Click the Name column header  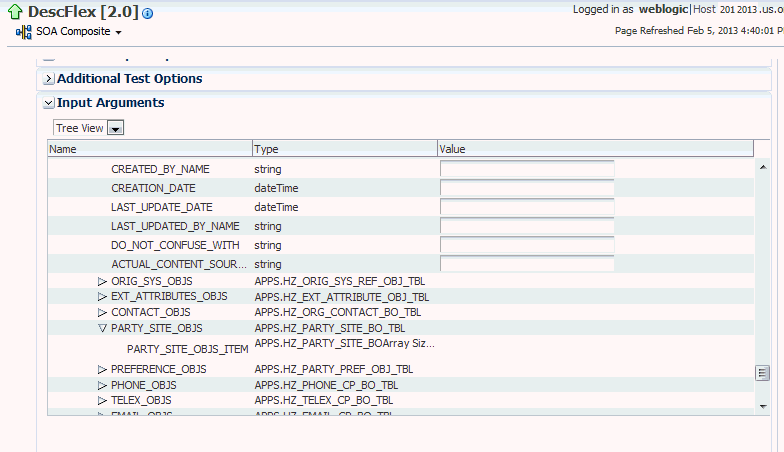[150, 149]
